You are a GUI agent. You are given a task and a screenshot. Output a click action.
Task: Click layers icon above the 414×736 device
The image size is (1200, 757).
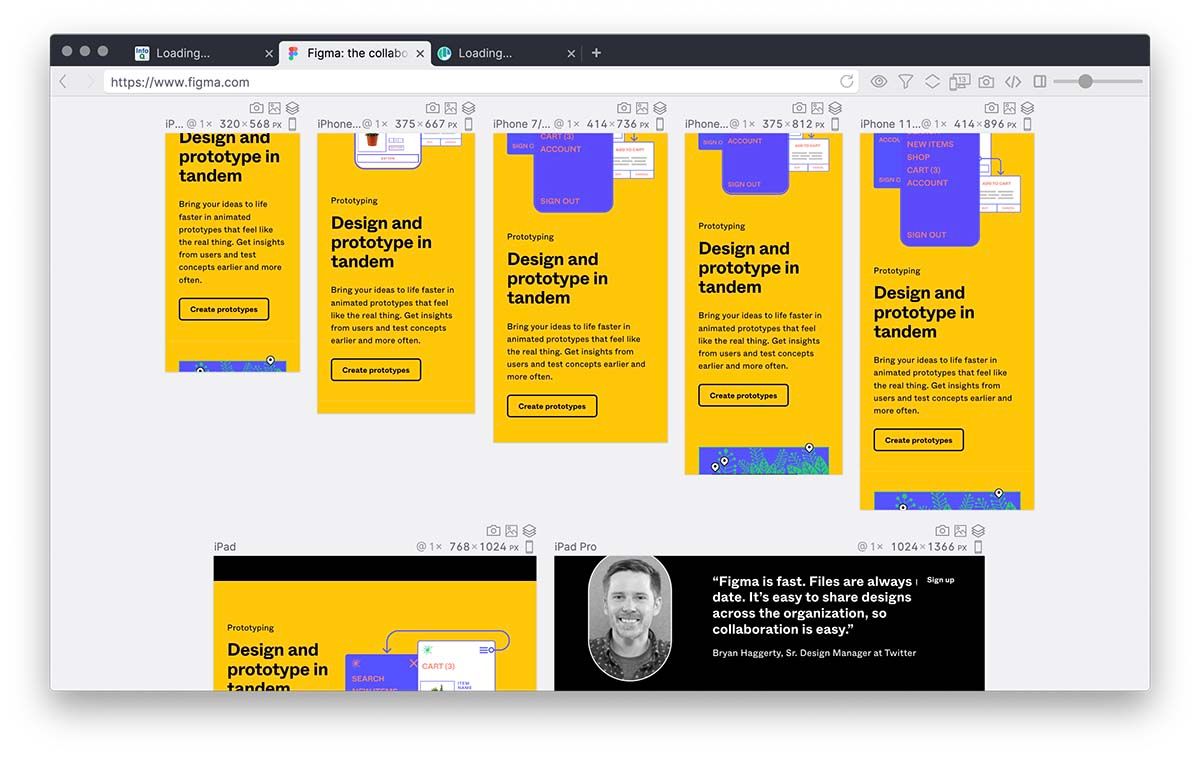coord(660,108)
